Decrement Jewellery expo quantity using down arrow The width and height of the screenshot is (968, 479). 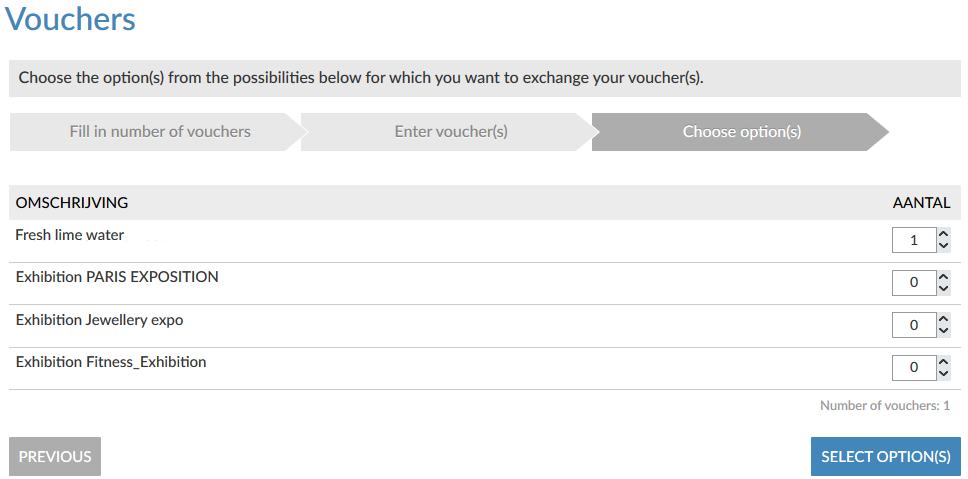pyautogui.click(x=943, y=331)
